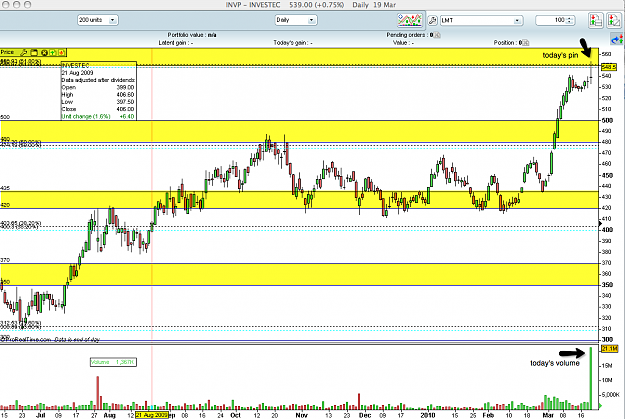Click the small icon next to Position count
The height and width of the screenshot is (419, 625).
526,43
